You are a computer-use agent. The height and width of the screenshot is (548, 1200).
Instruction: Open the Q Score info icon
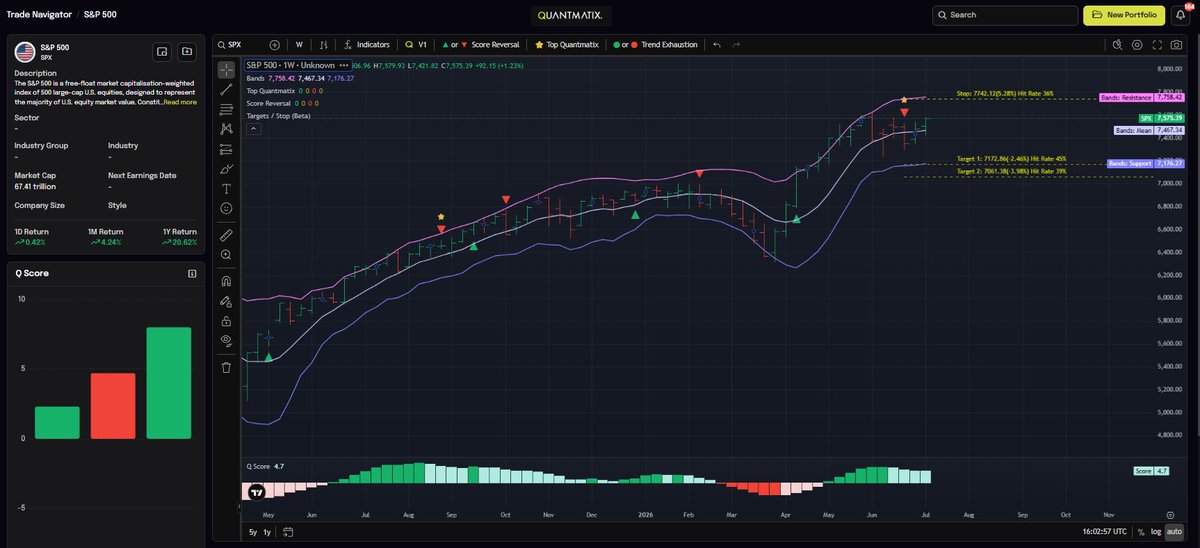pos(192,273)
